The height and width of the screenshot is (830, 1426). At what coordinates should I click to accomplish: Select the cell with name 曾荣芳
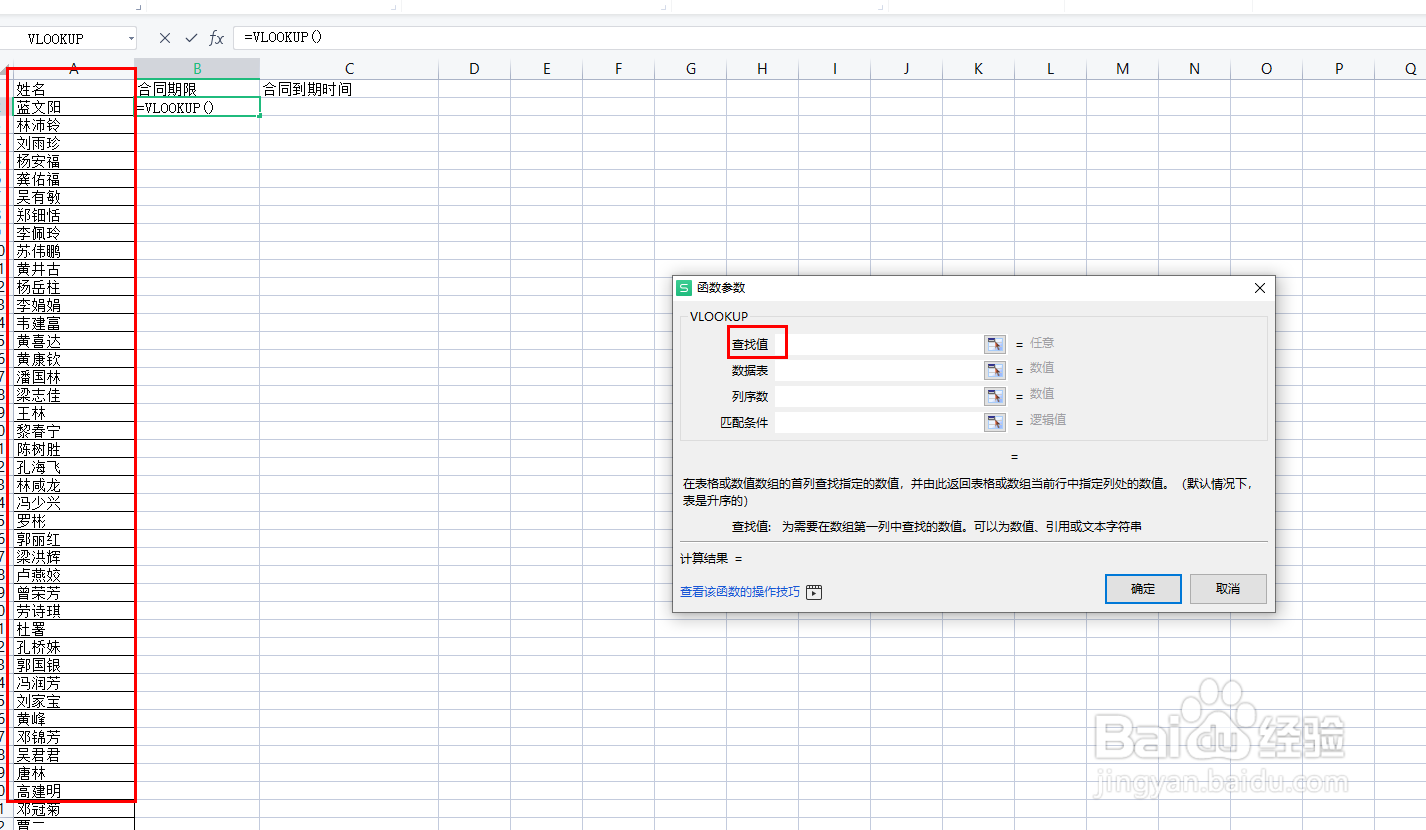click(x=73, y=593)
